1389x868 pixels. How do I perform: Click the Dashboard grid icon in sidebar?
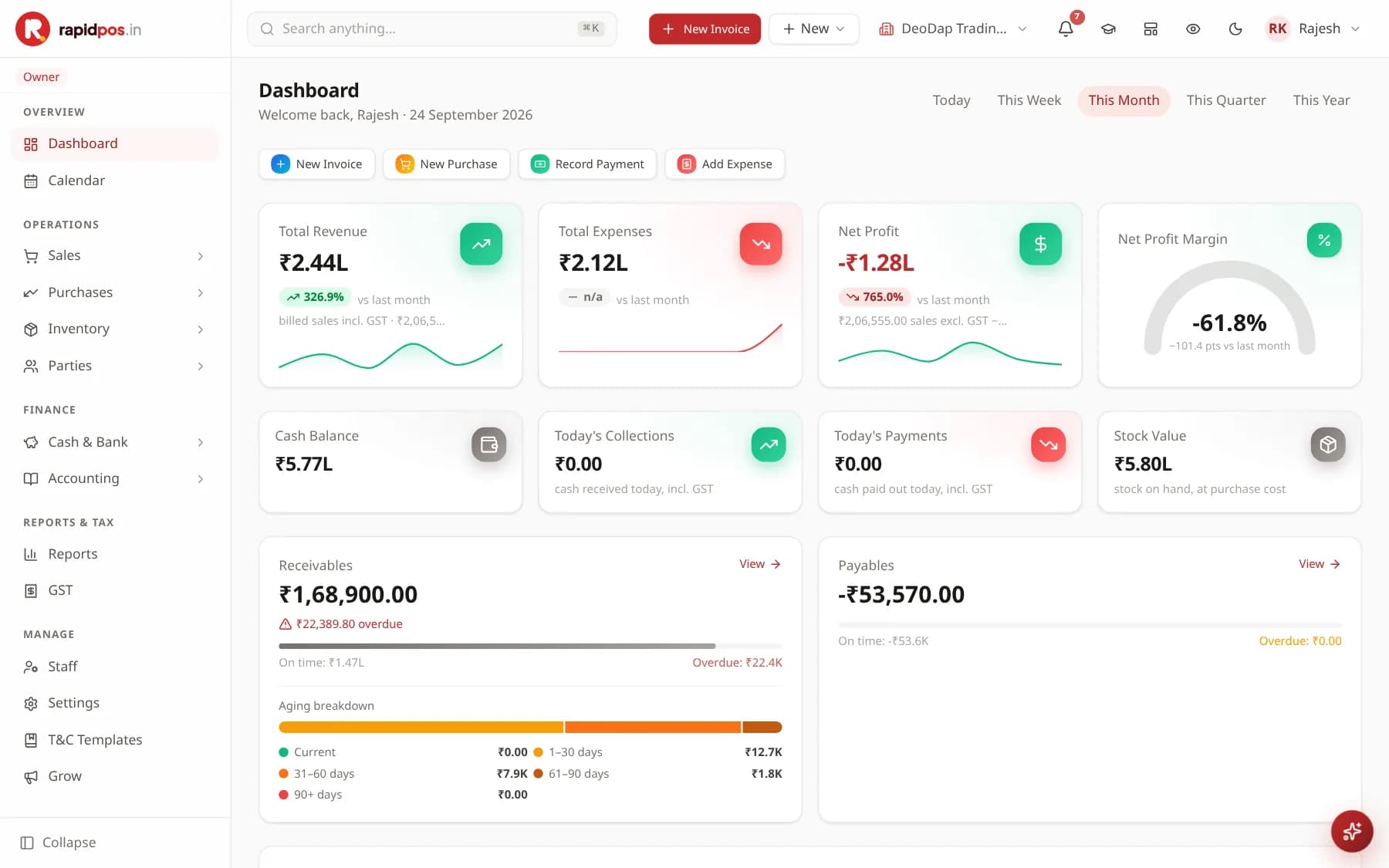(31, 144)
